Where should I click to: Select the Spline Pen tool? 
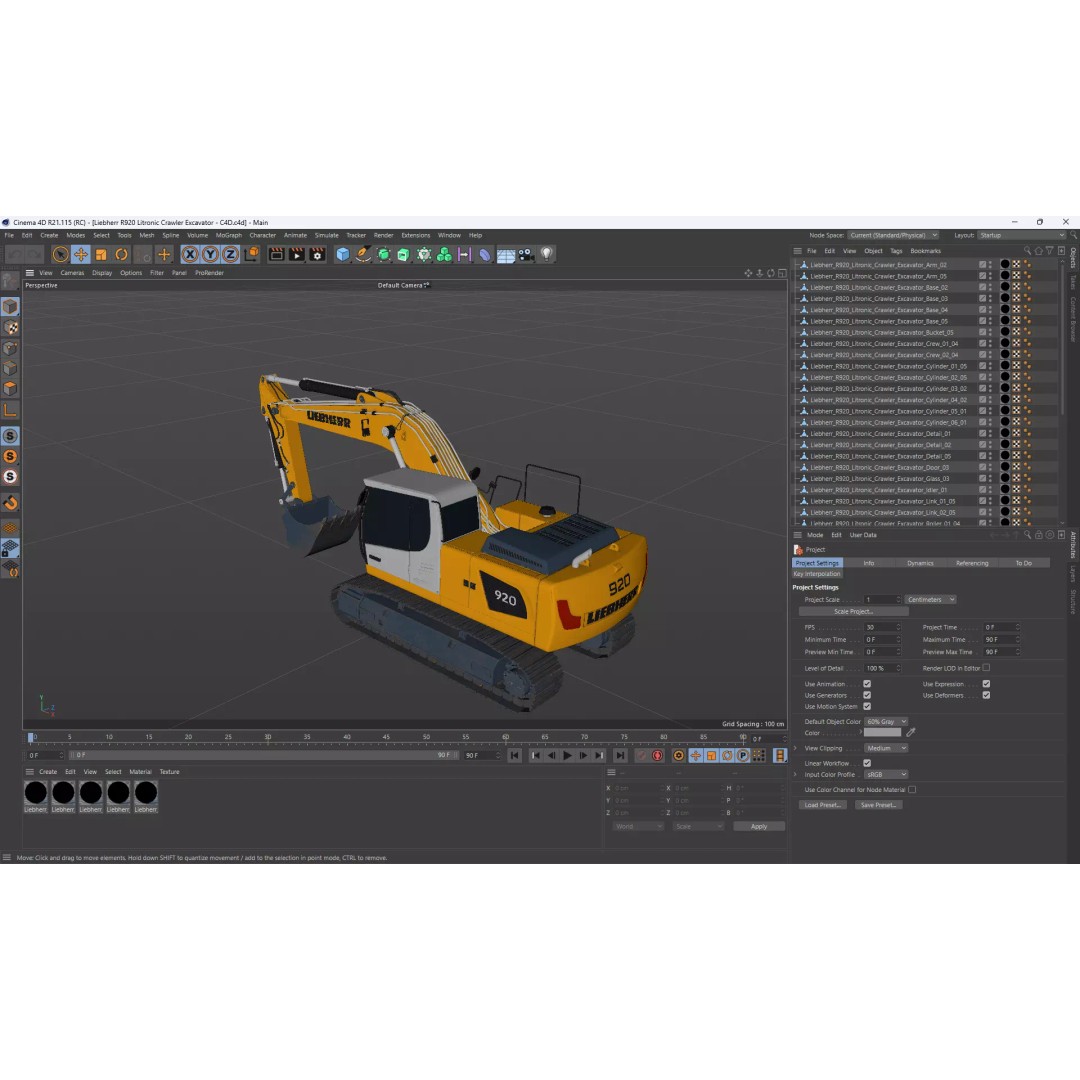[x=363, y=255]
